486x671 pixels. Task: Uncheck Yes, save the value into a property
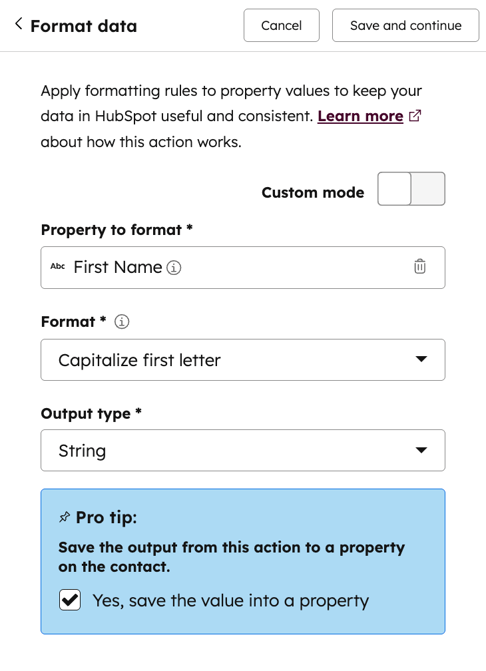point(70,600)
